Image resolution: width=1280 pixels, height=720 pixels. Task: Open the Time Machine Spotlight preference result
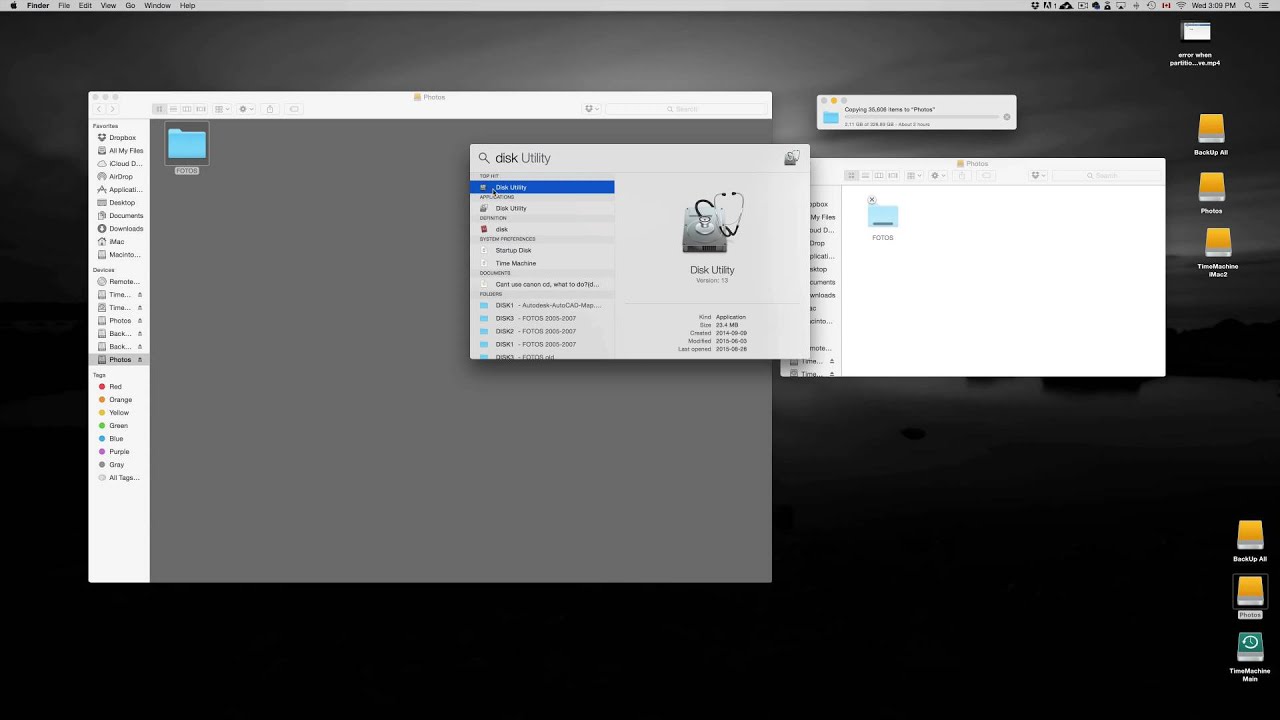(542, 263)
